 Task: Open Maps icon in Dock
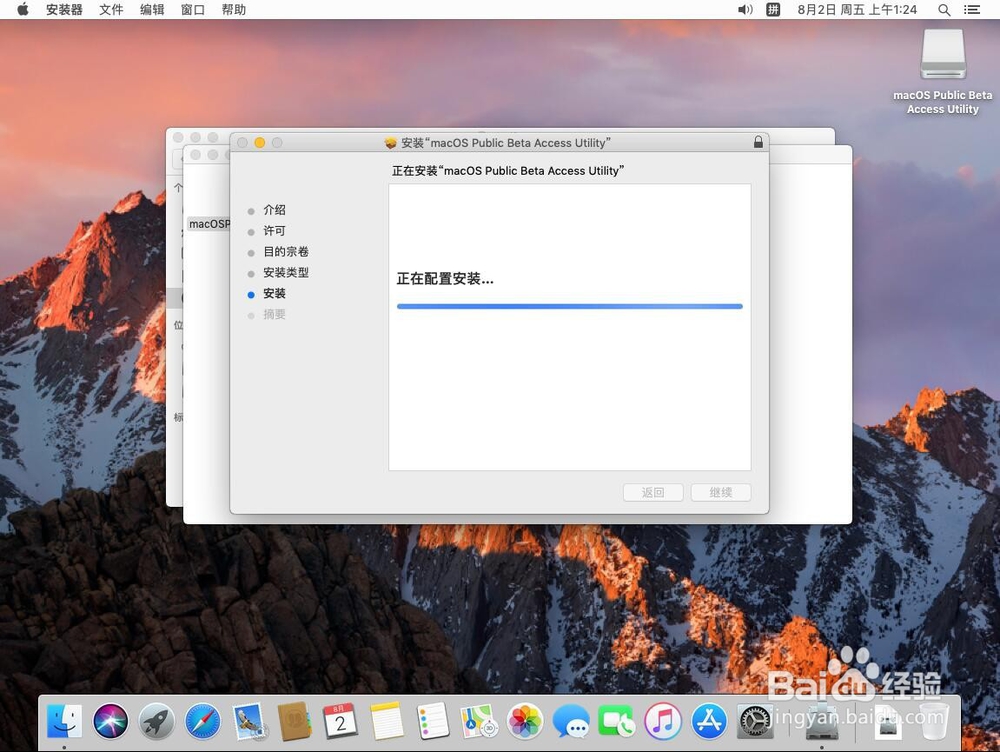click(479, 721)
